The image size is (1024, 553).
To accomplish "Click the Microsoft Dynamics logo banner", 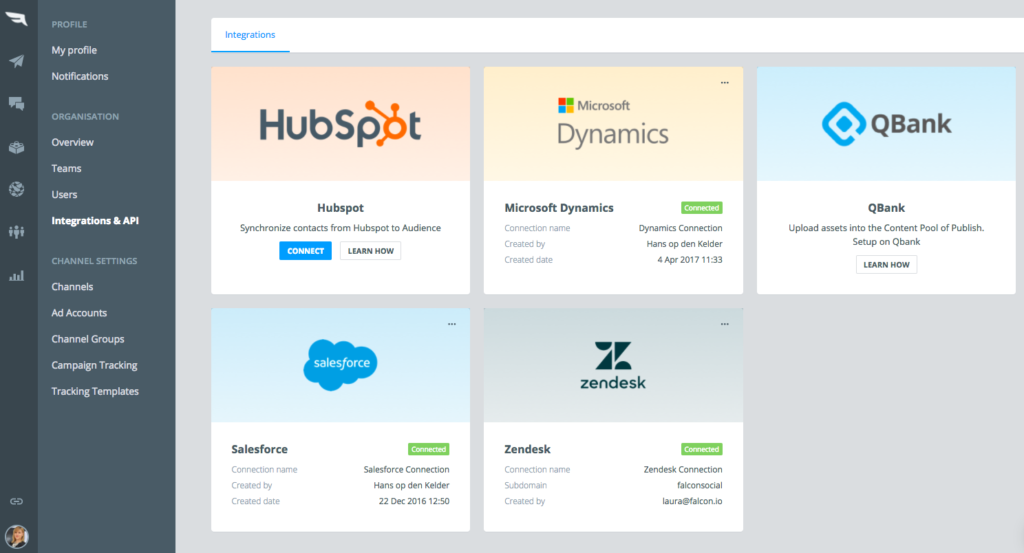I will (x=613, y=124).
